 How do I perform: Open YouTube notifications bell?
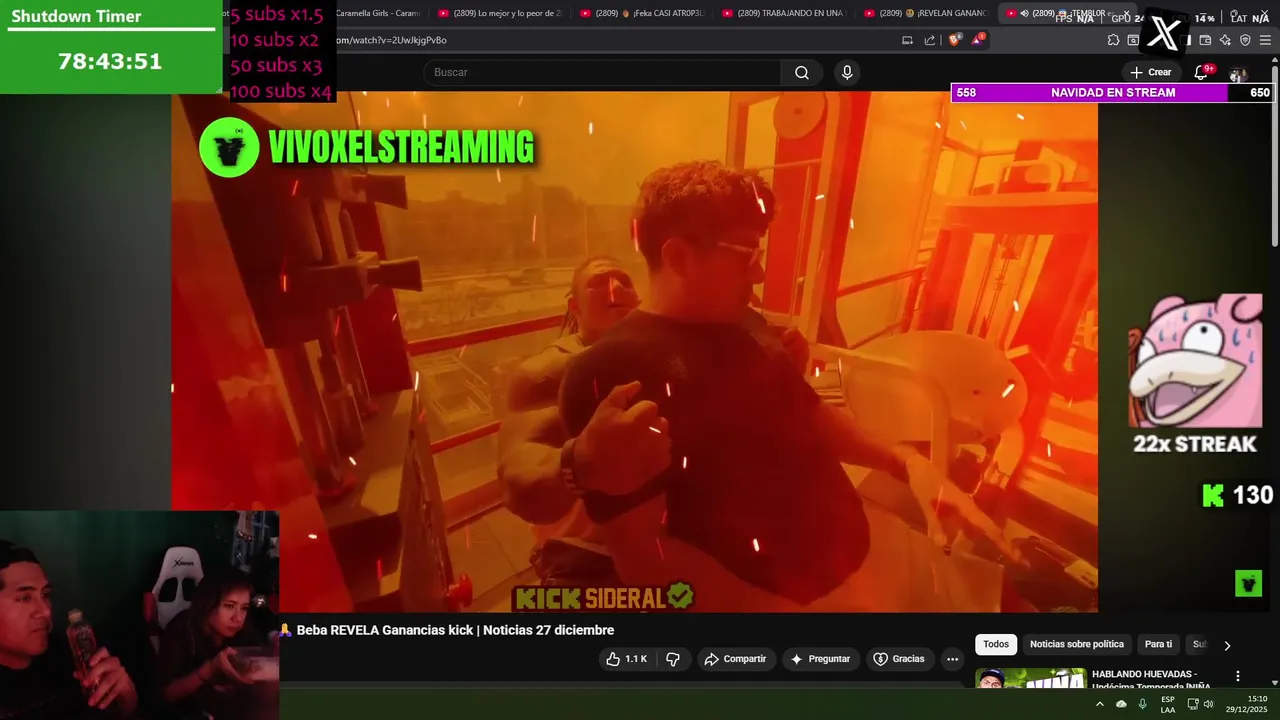(x=1202, y=72)
